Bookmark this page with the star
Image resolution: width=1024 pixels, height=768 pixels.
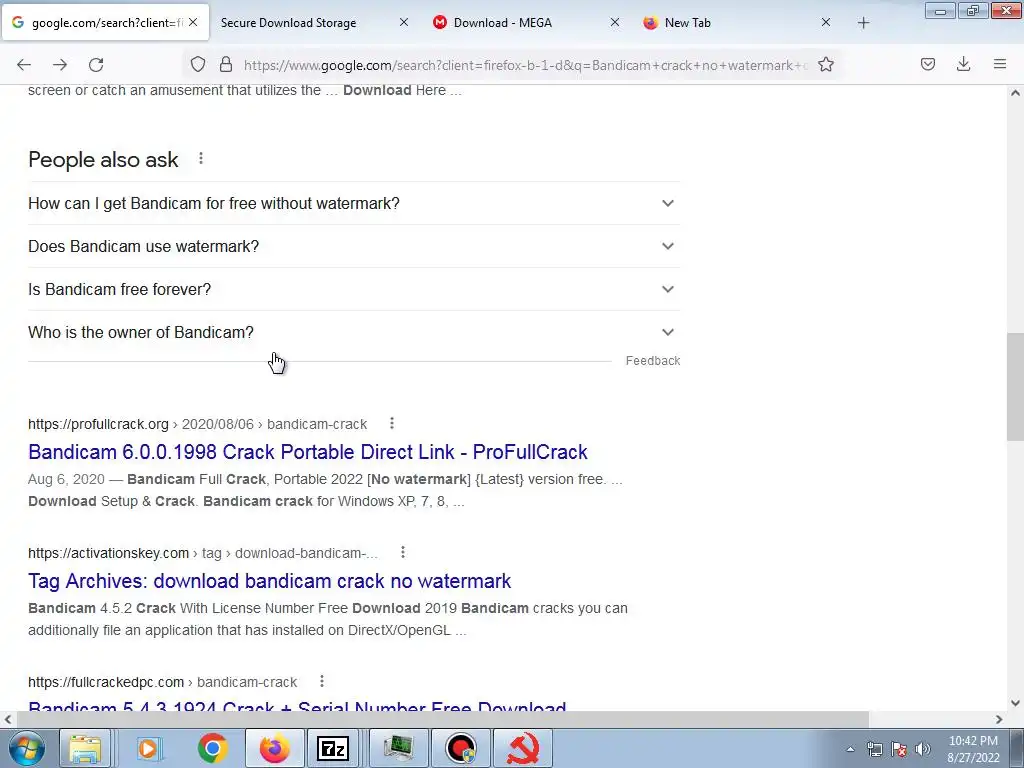tap(825, 65)
